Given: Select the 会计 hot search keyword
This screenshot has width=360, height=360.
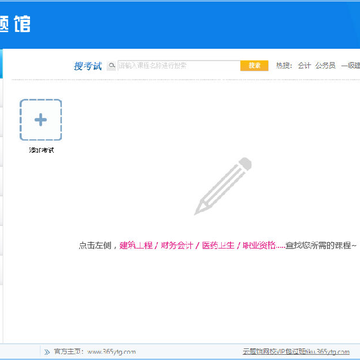Looking at the screenshot, I should click(304, 66).
